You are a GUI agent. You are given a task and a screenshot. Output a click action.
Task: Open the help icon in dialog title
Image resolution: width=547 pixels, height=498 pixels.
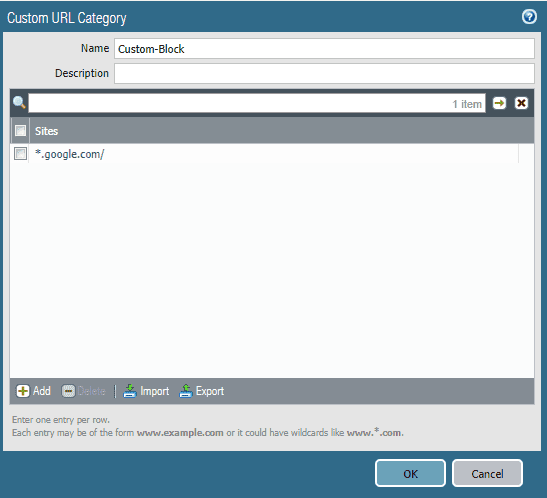click(529, 16)
